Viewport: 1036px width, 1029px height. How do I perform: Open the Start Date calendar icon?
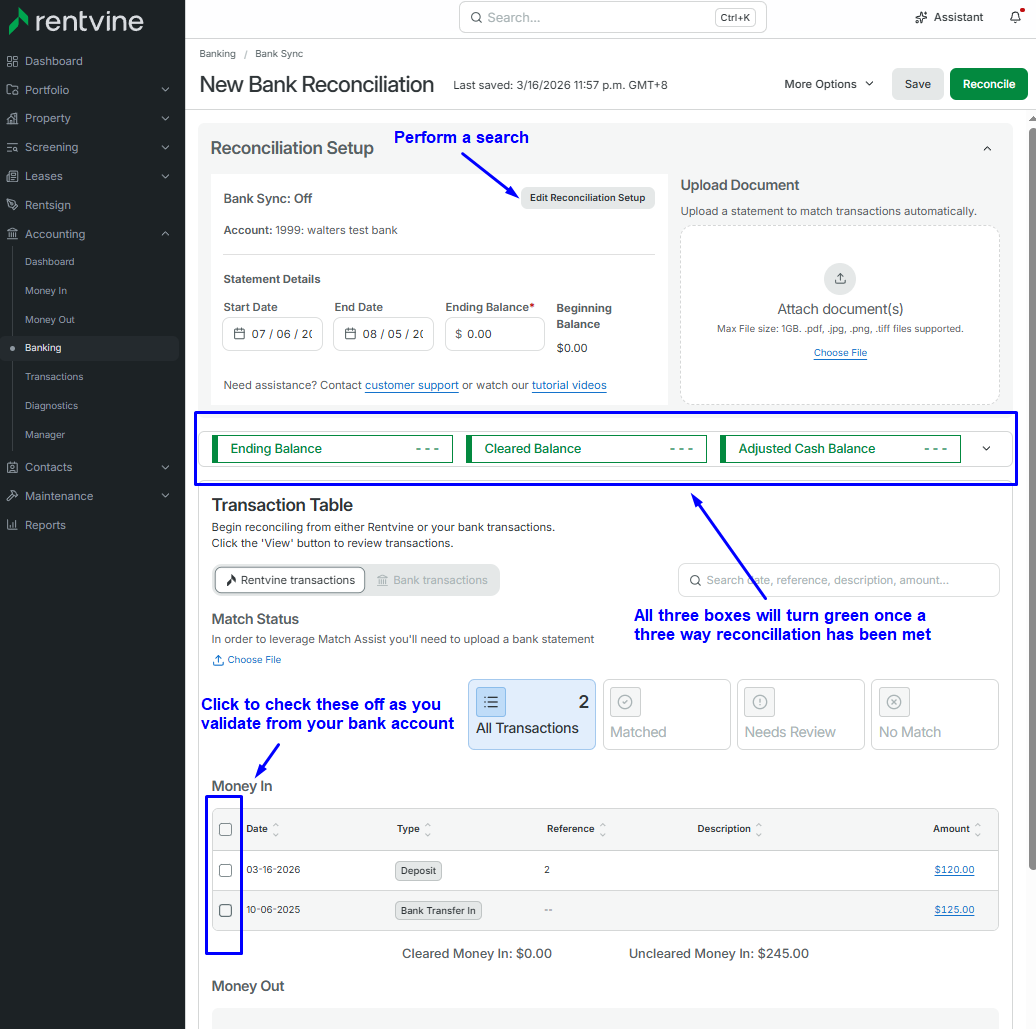pos(239,334)
